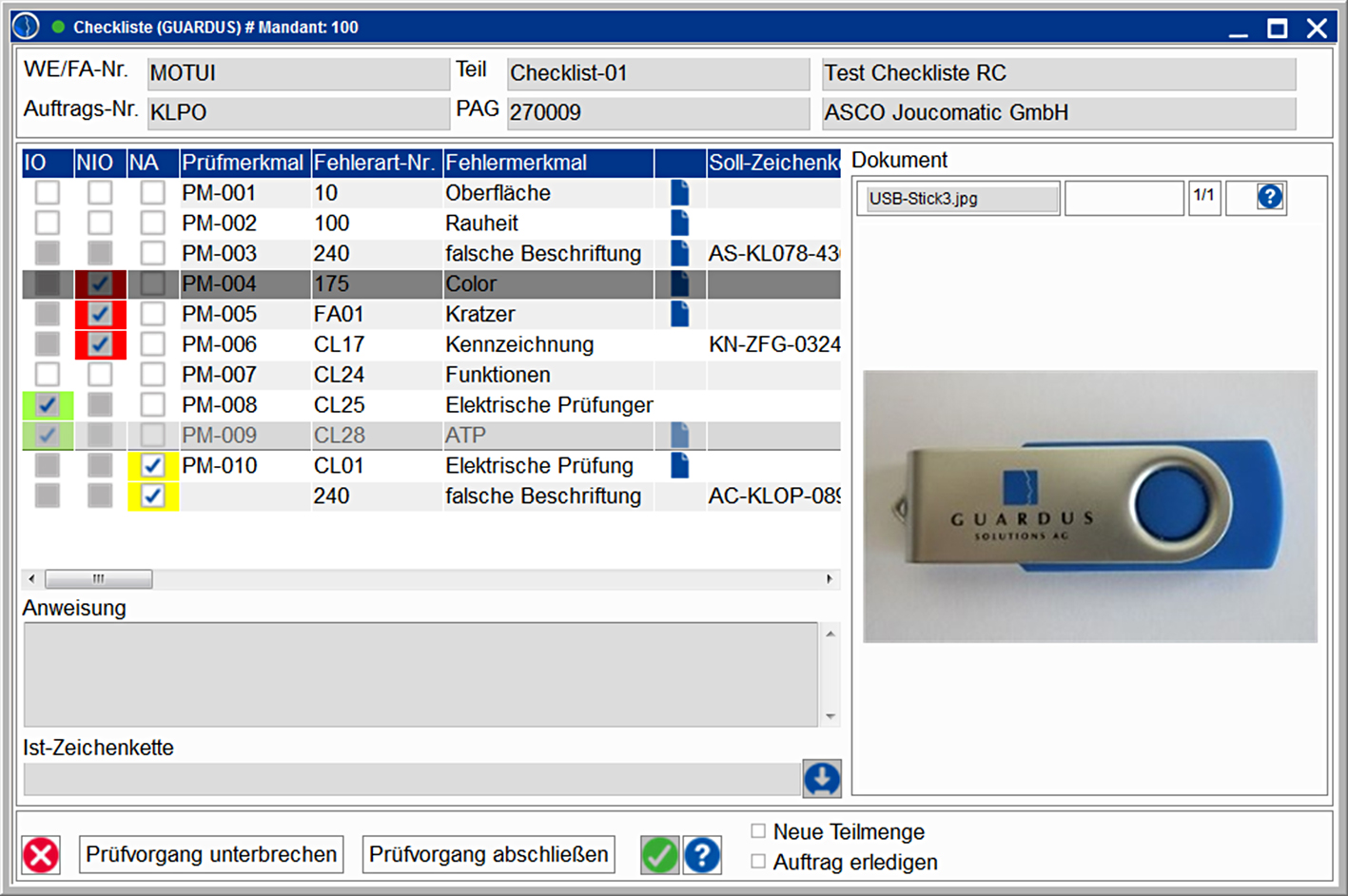
Task: Open document icon for PM-001 Oberfläche
Action: 679,193
